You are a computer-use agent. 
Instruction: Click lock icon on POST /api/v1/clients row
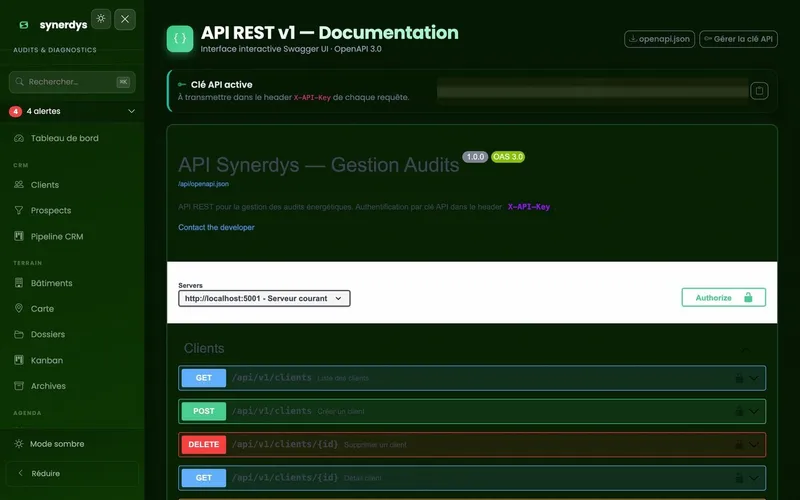click(x=739, y=411)
